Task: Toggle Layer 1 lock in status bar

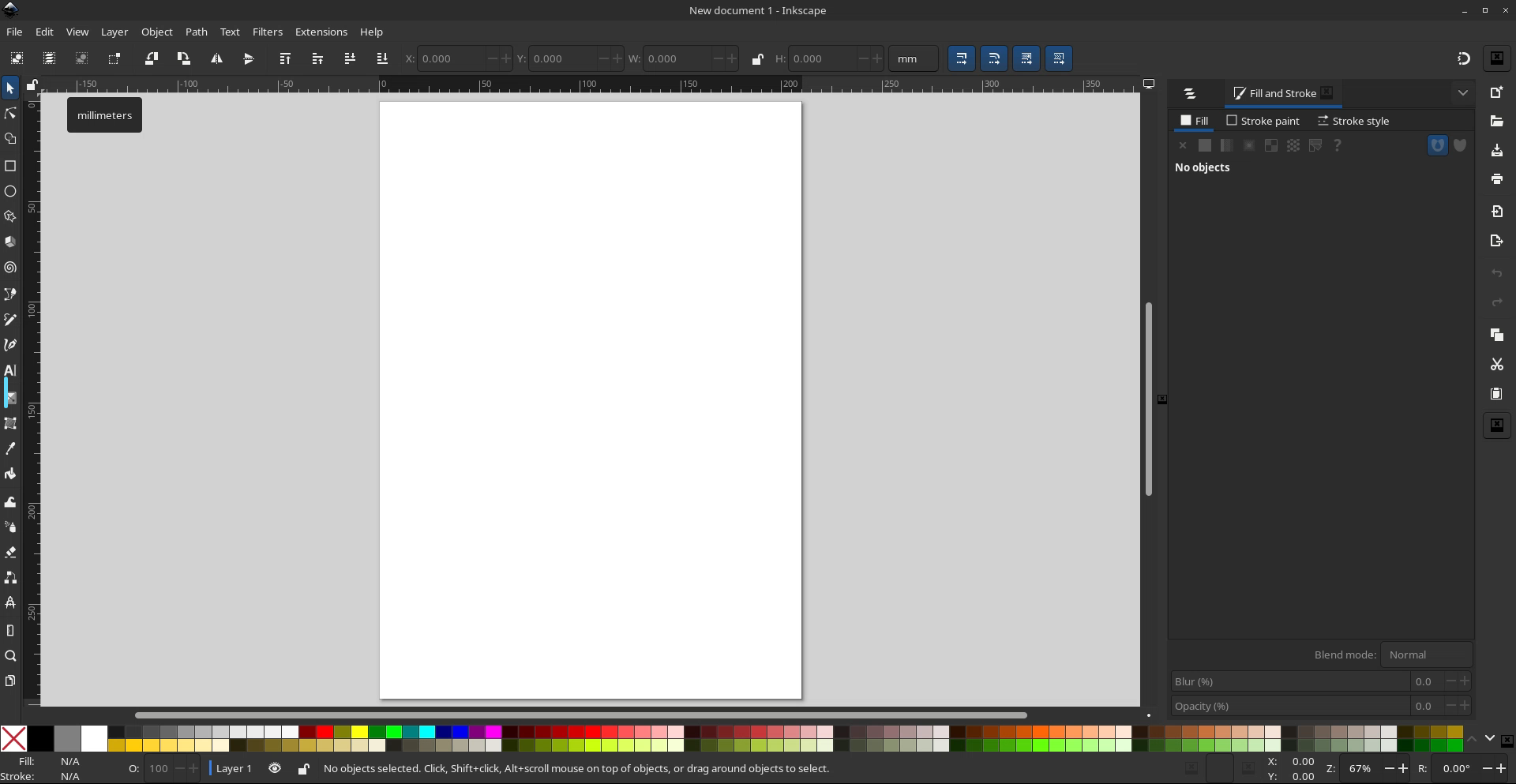Action: (x=303, y=768)
